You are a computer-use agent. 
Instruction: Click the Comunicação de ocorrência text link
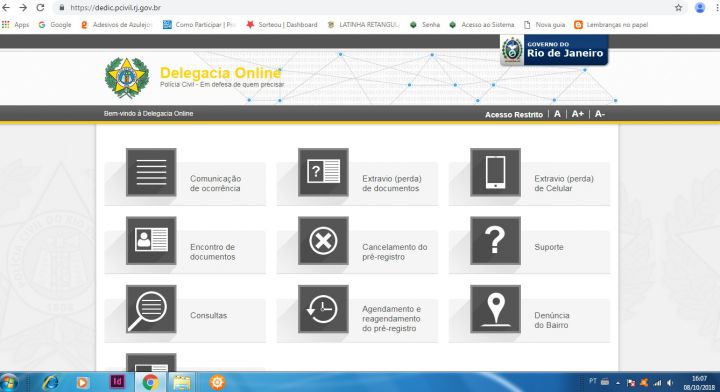tap(215, 184)
